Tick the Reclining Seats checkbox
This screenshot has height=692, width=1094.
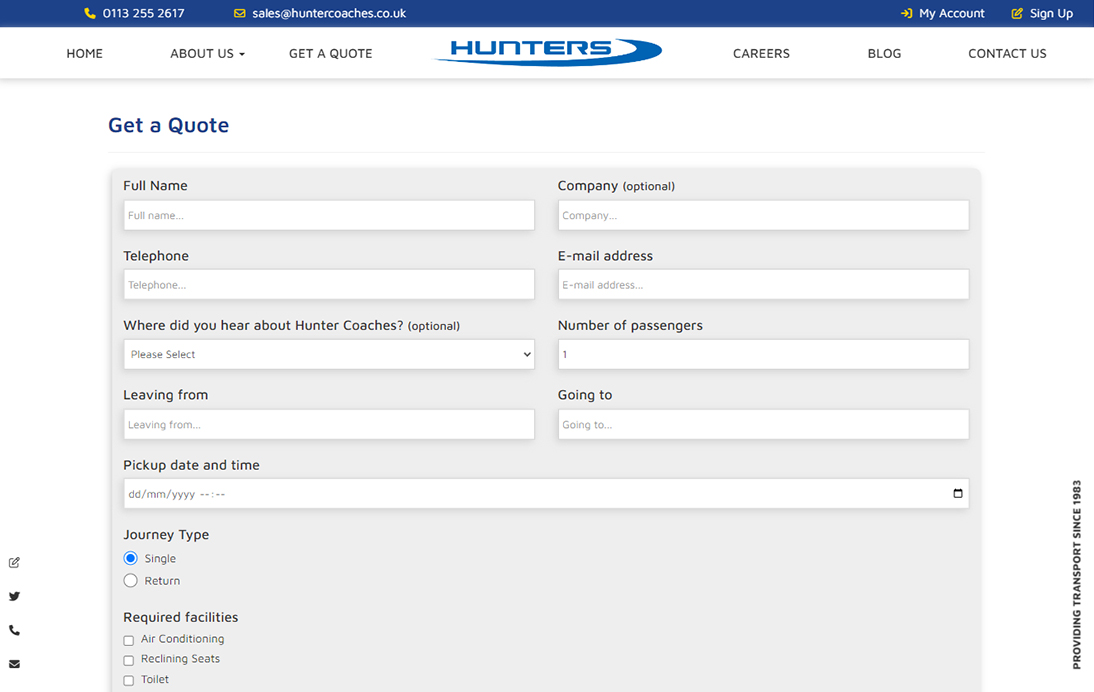[x=128, y=660]
